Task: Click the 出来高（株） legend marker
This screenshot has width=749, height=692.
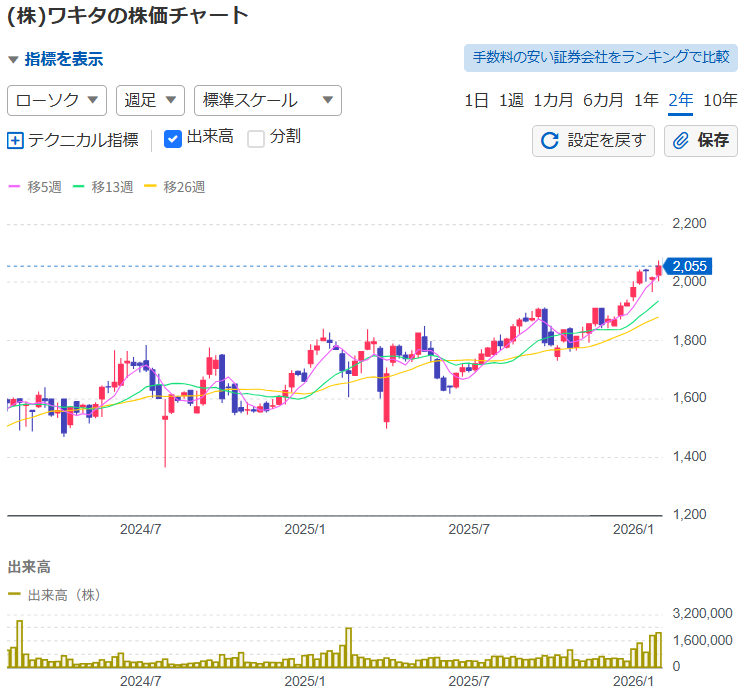Action: (14, 595)
